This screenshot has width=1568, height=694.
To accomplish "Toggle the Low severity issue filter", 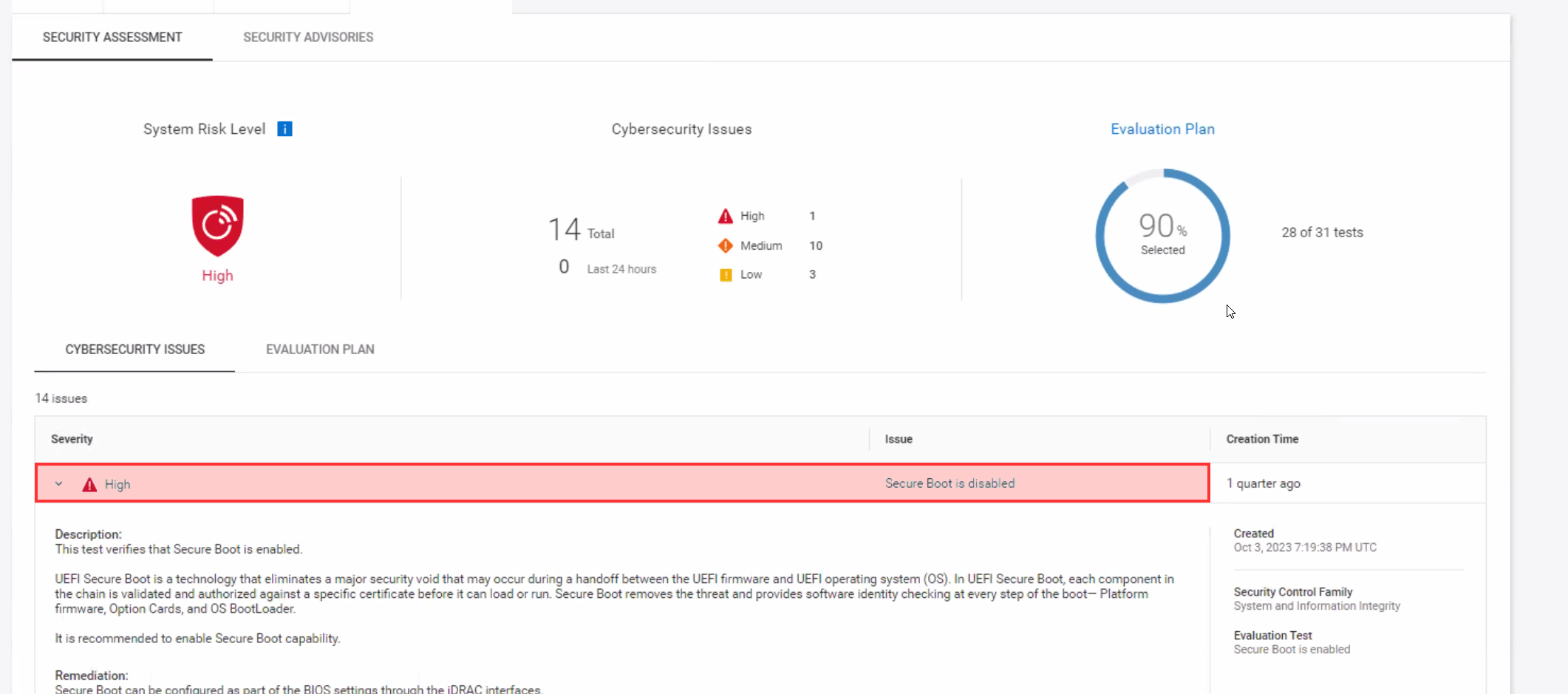I will coord(750,274).
